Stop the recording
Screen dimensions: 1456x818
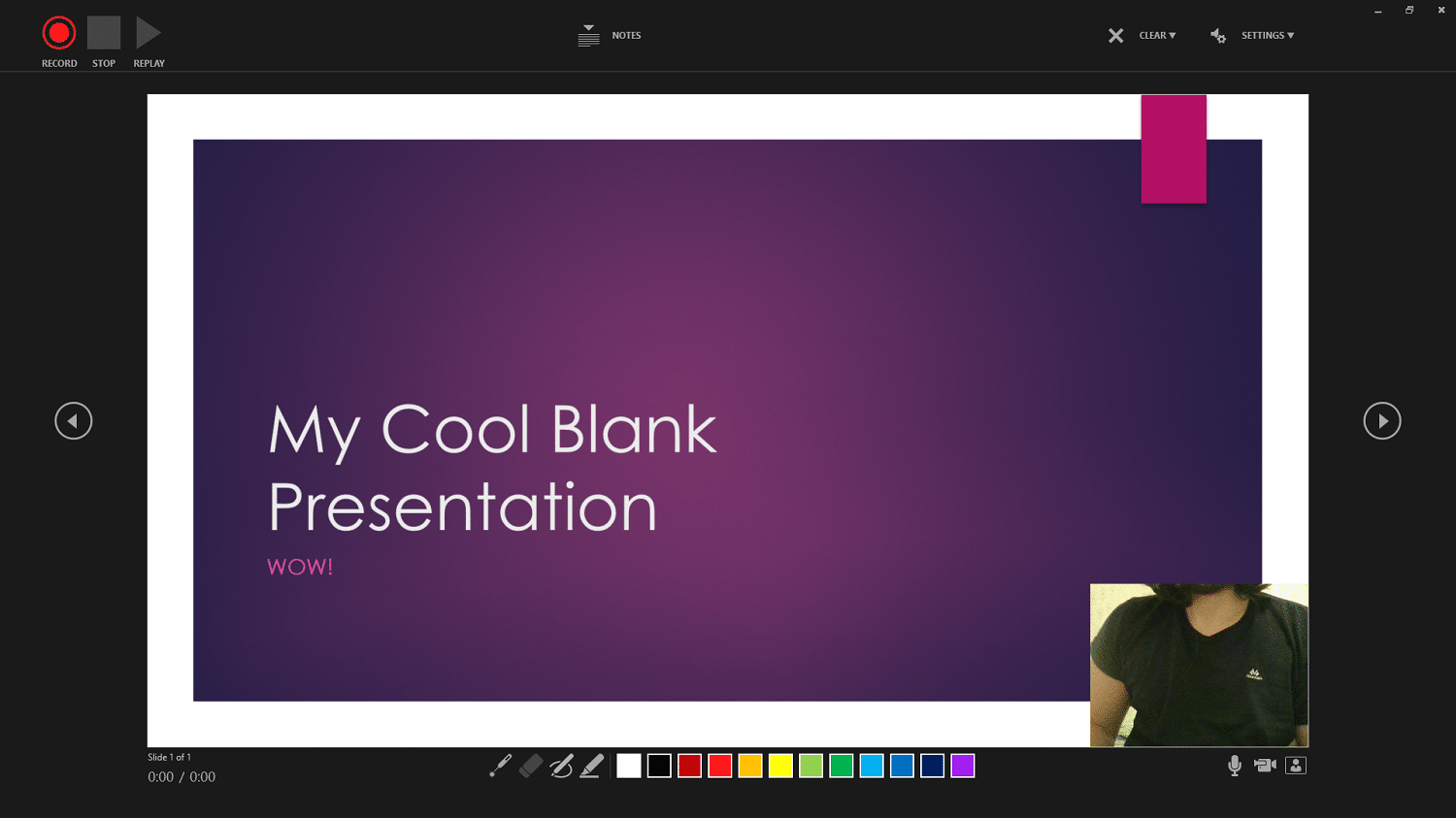click(103, 31)
